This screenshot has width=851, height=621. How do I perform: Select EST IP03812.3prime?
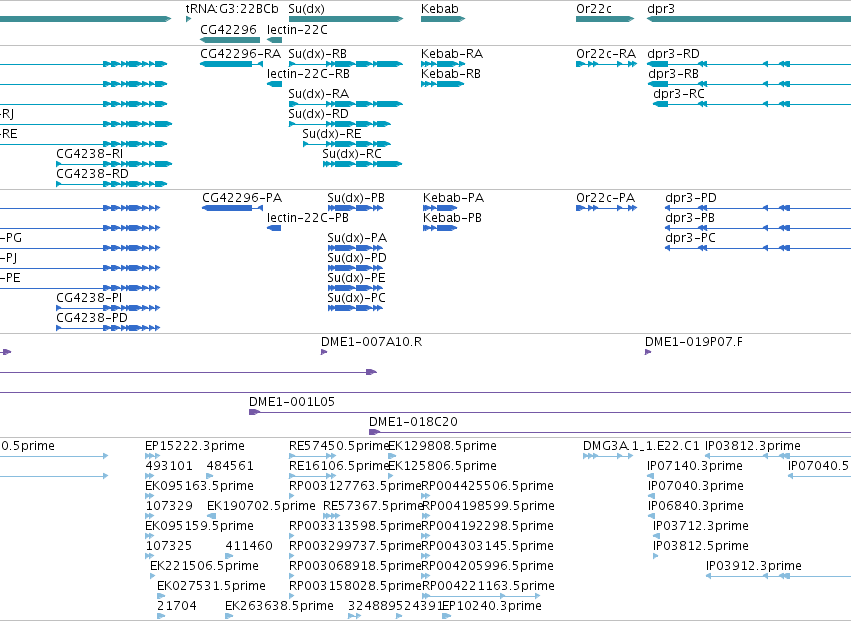tap(753, 446)
